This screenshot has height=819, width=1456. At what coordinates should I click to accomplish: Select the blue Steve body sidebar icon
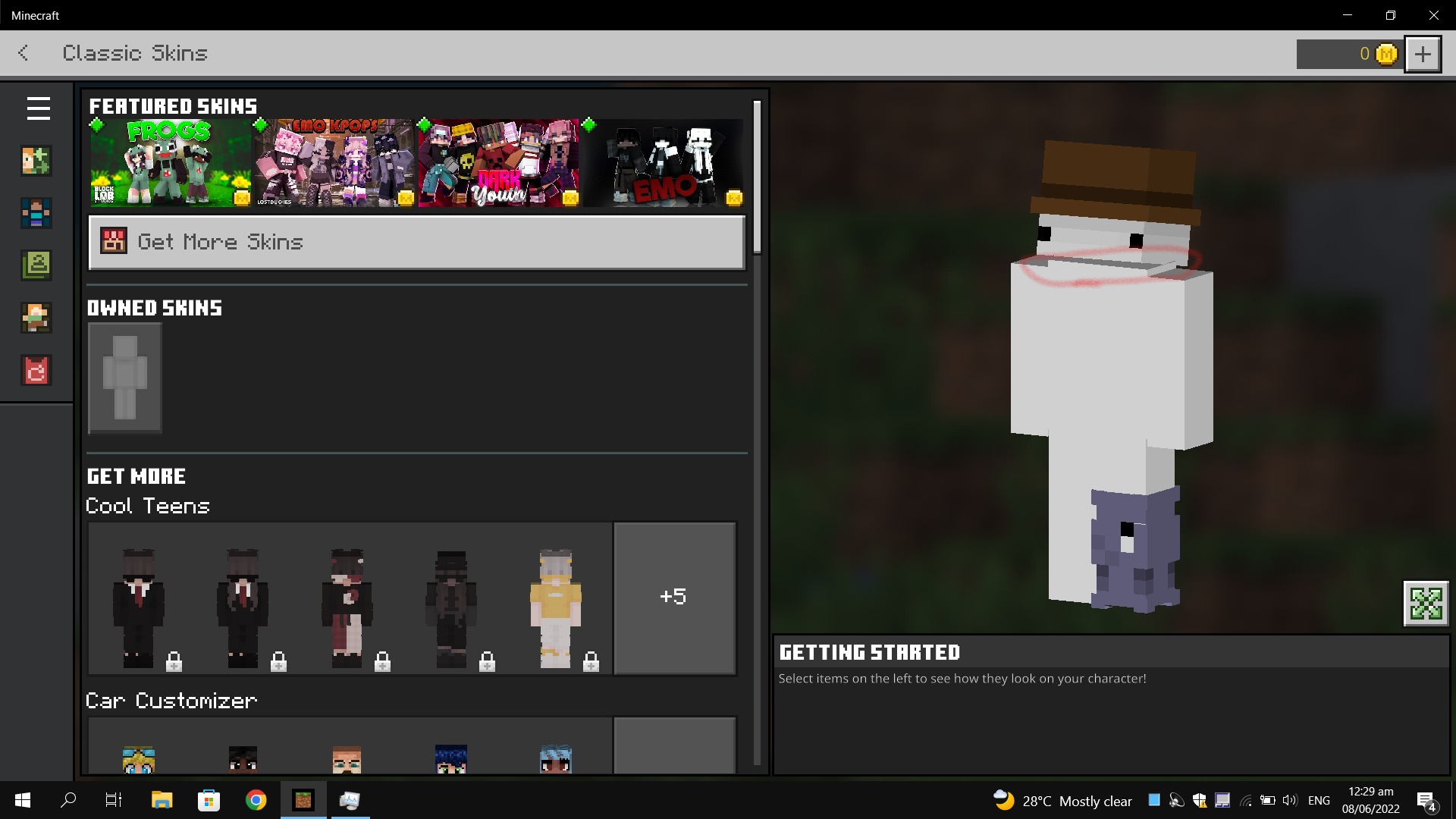point(36,213)
